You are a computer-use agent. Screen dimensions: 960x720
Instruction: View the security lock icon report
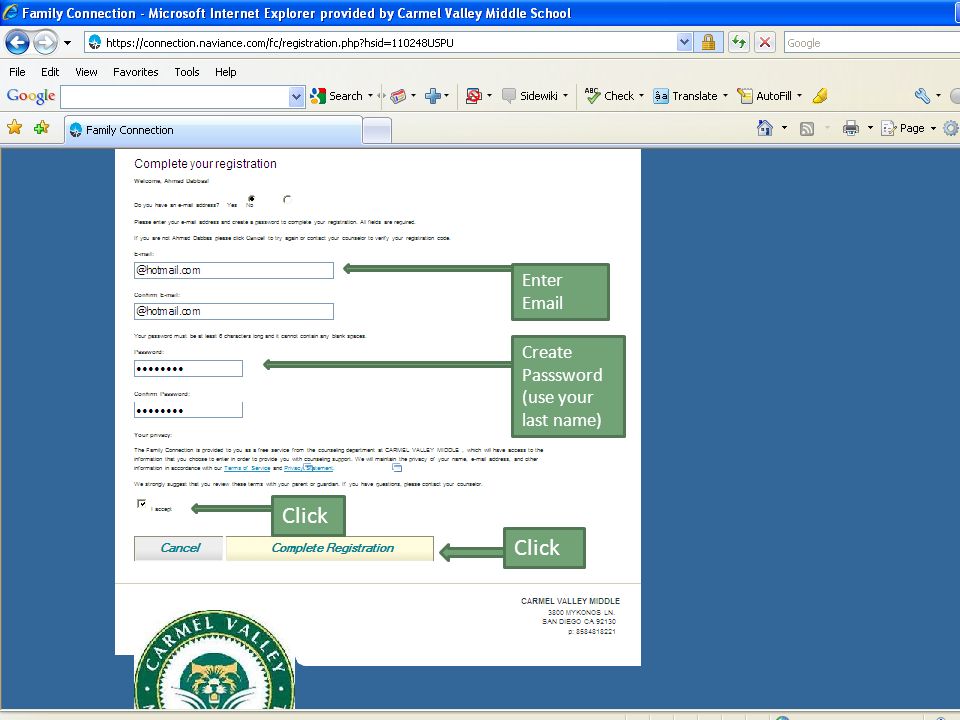pyautogui.click(x=708, y=42)
